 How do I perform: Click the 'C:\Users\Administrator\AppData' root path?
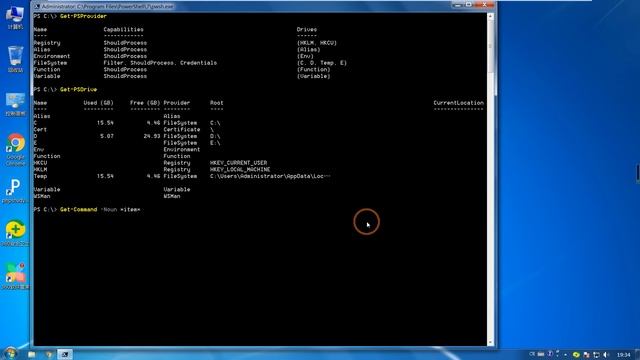pos(270,176)
